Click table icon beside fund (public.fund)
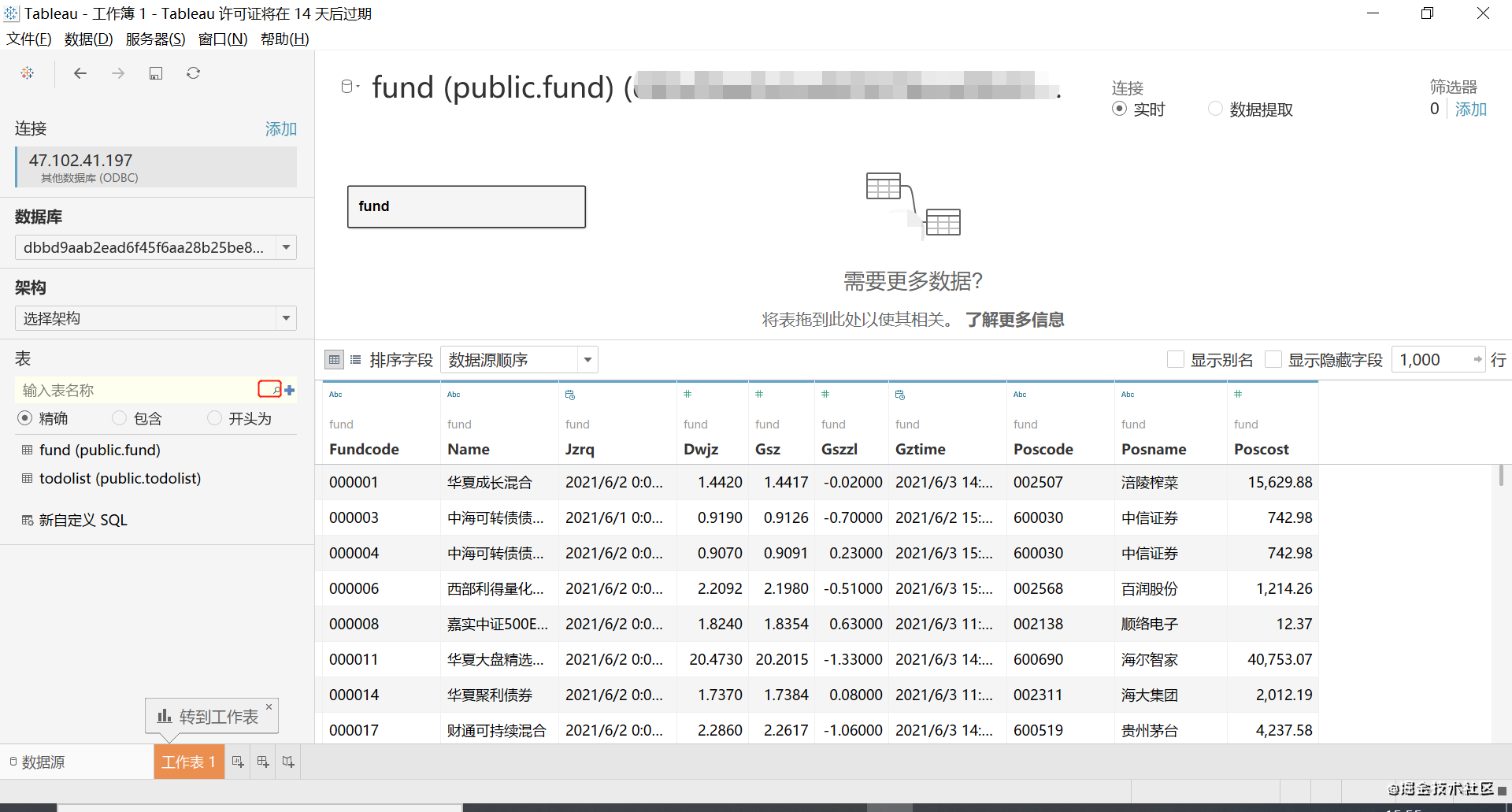 click(x=28, y=450)
